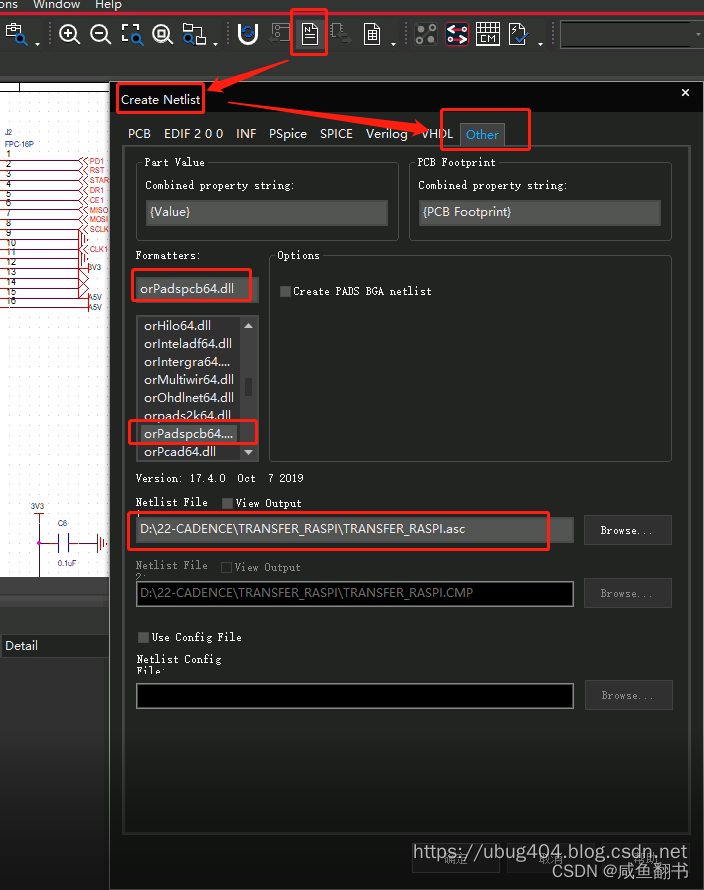Click the TRANSFER_RASPI.asc netlist path field
Viewport: 704px width, 890px height.
355,530
